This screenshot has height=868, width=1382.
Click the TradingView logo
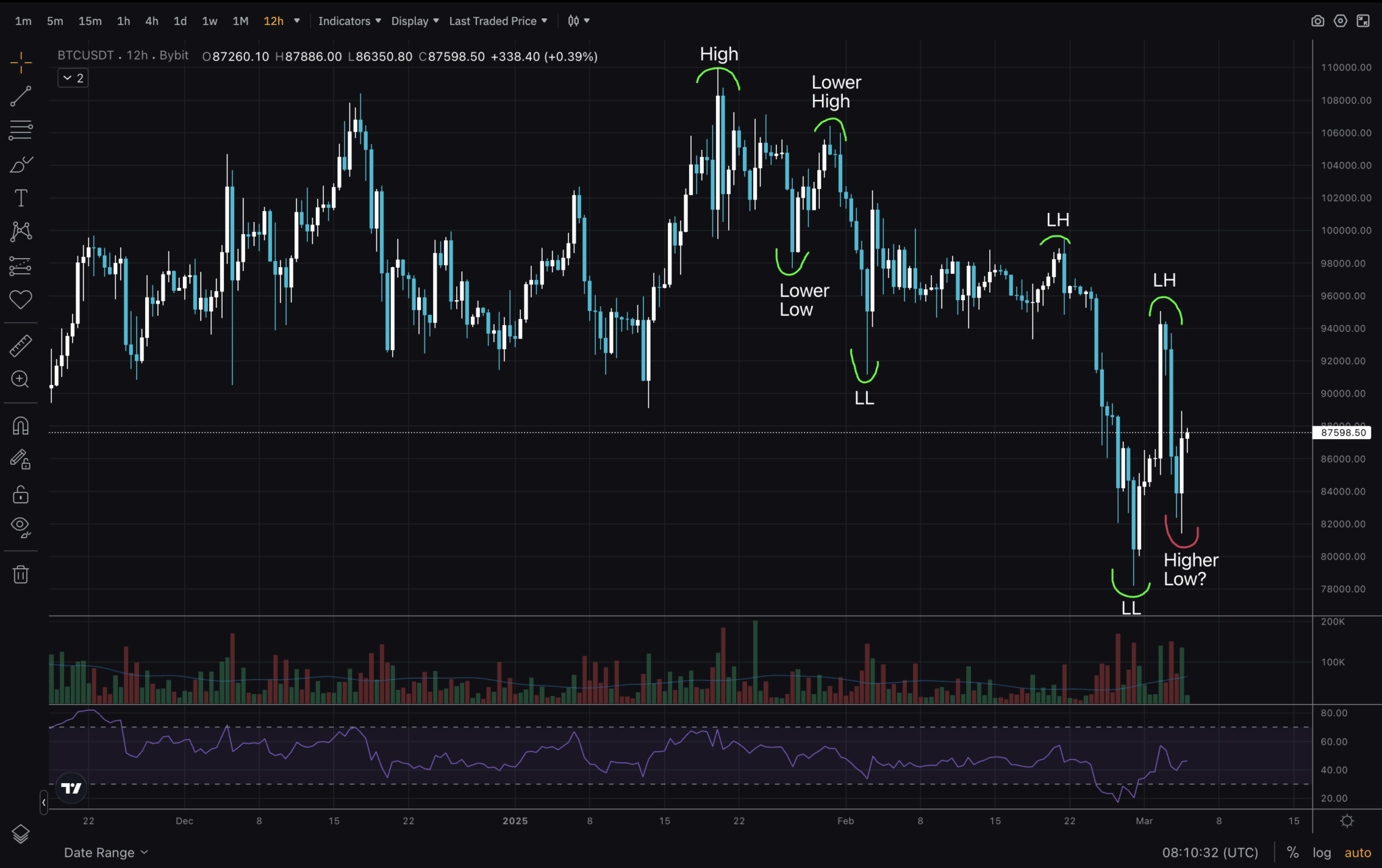click(72, 788)
